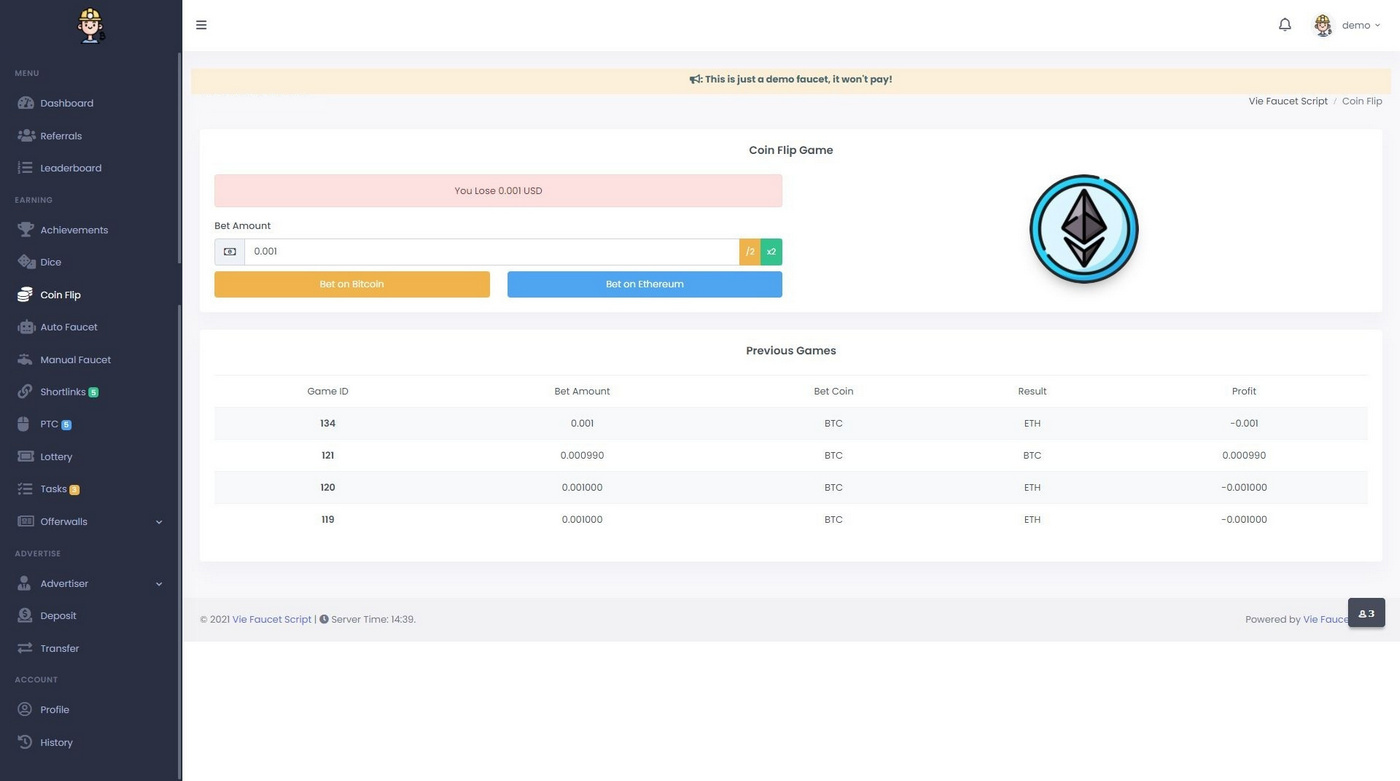Halve the bet with /2 button
The height and width of the screenshot is (781, 1400).
[x=750, y=252]
